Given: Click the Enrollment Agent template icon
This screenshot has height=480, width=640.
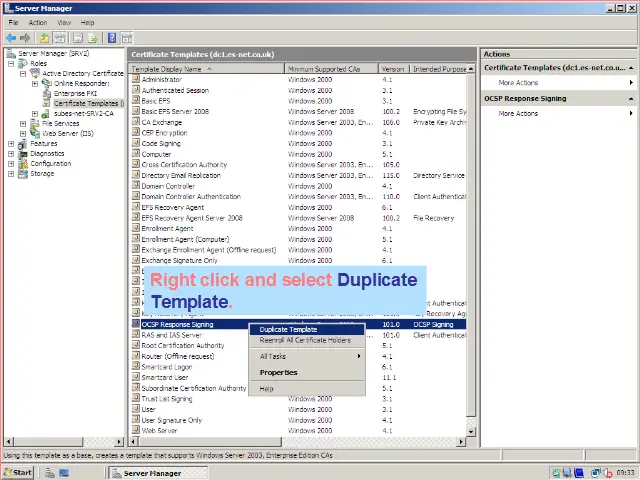Looking at the screenshot, I should coord(136,228).
